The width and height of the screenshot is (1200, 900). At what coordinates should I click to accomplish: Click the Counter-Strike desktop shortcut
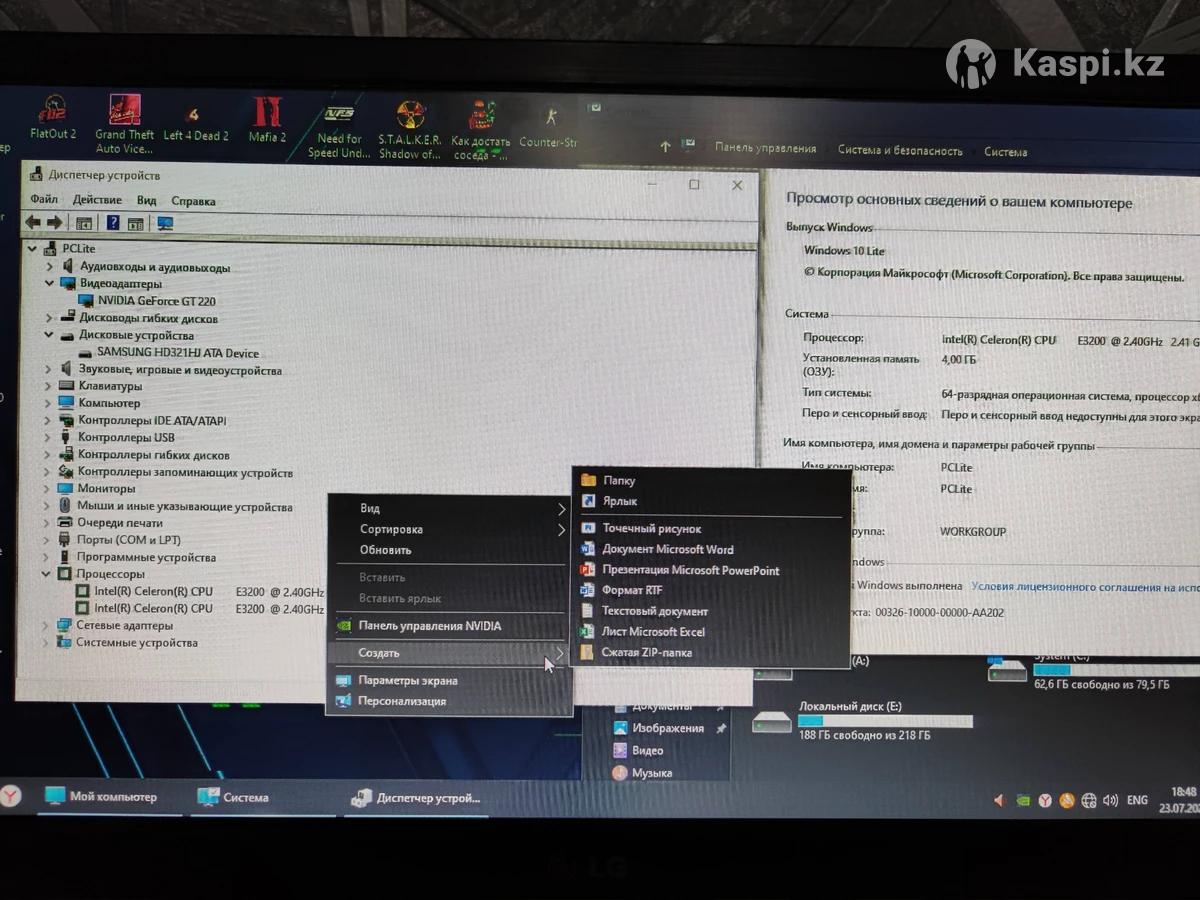[548, 126]
